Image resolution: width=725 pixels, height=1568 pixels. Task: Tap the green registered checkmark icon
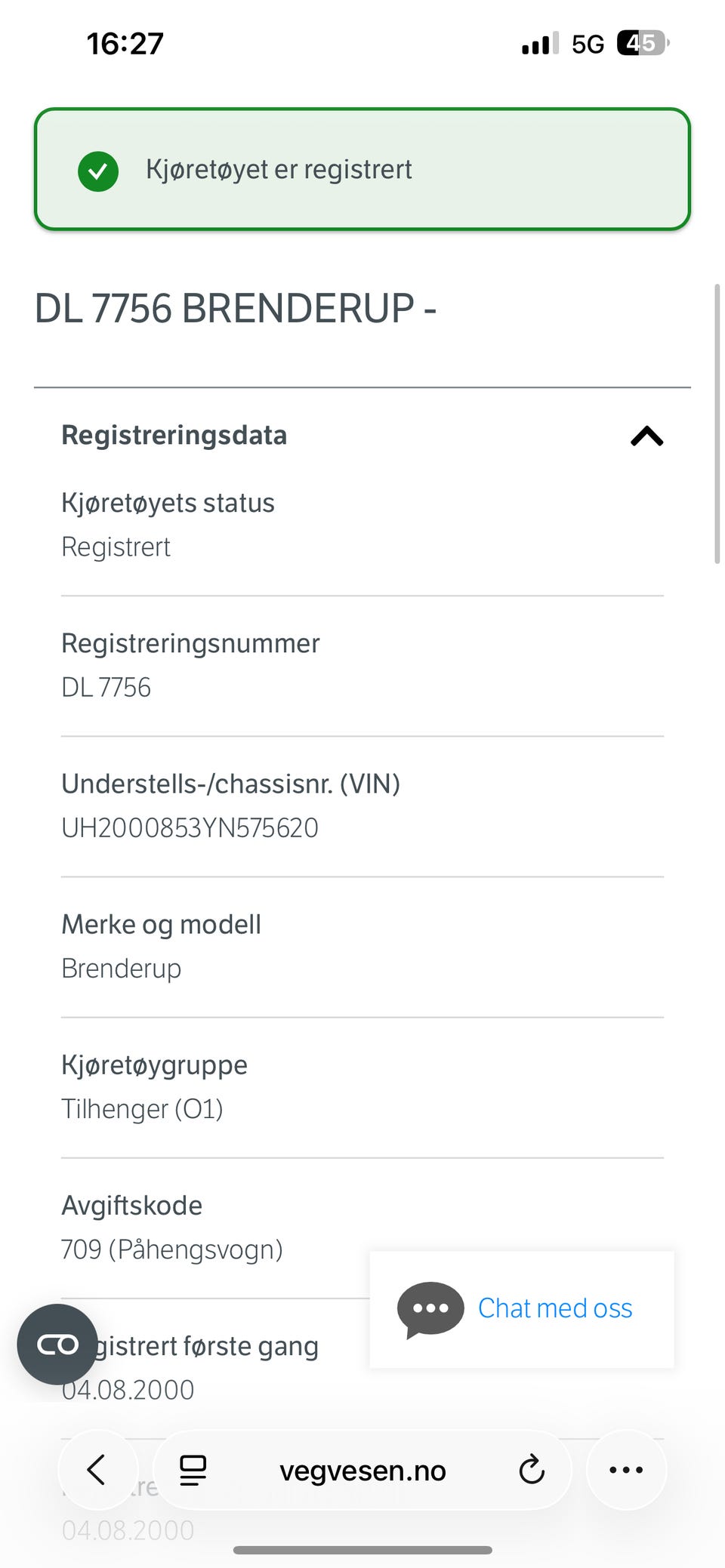tap(98, 171)
